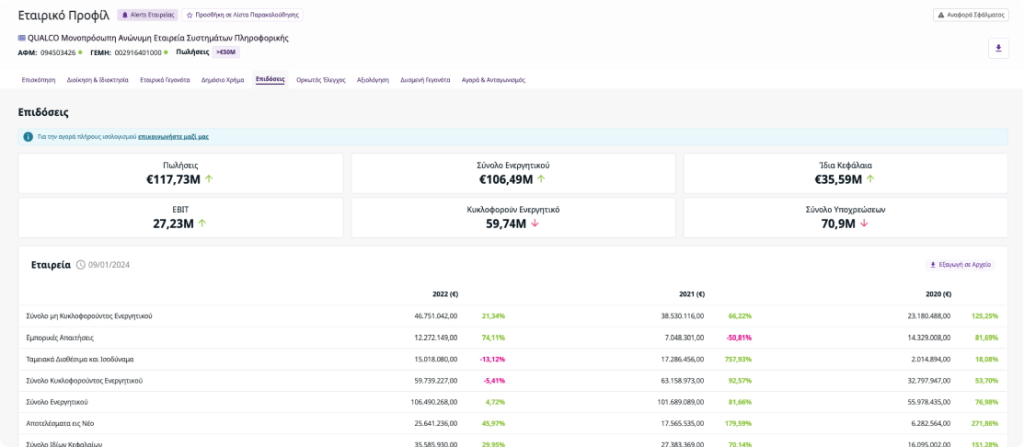Export table with Εξαγωγή σε Αρχείο
Screen dimensions: 1024x447
pyautogui.click(x=960, y=265)
